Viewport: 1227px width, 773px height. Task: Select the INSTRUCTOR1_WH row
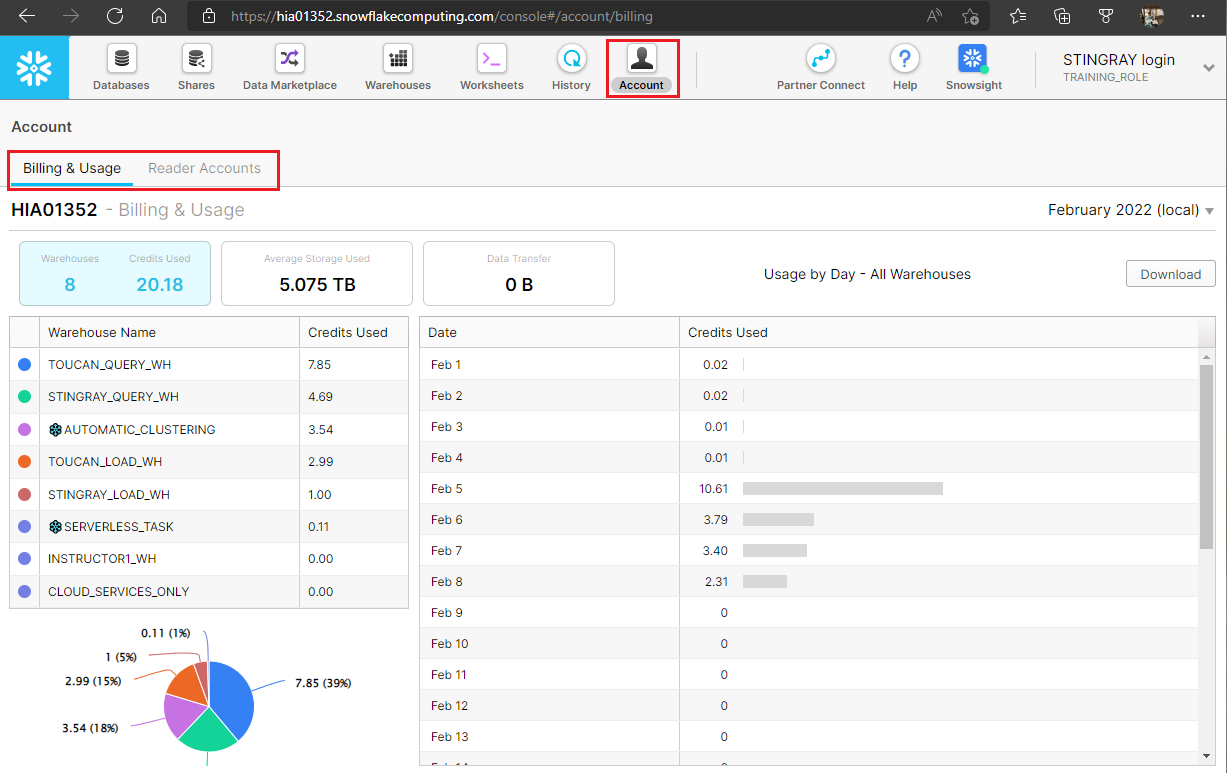pyautogui.click(x=209, y=559)
